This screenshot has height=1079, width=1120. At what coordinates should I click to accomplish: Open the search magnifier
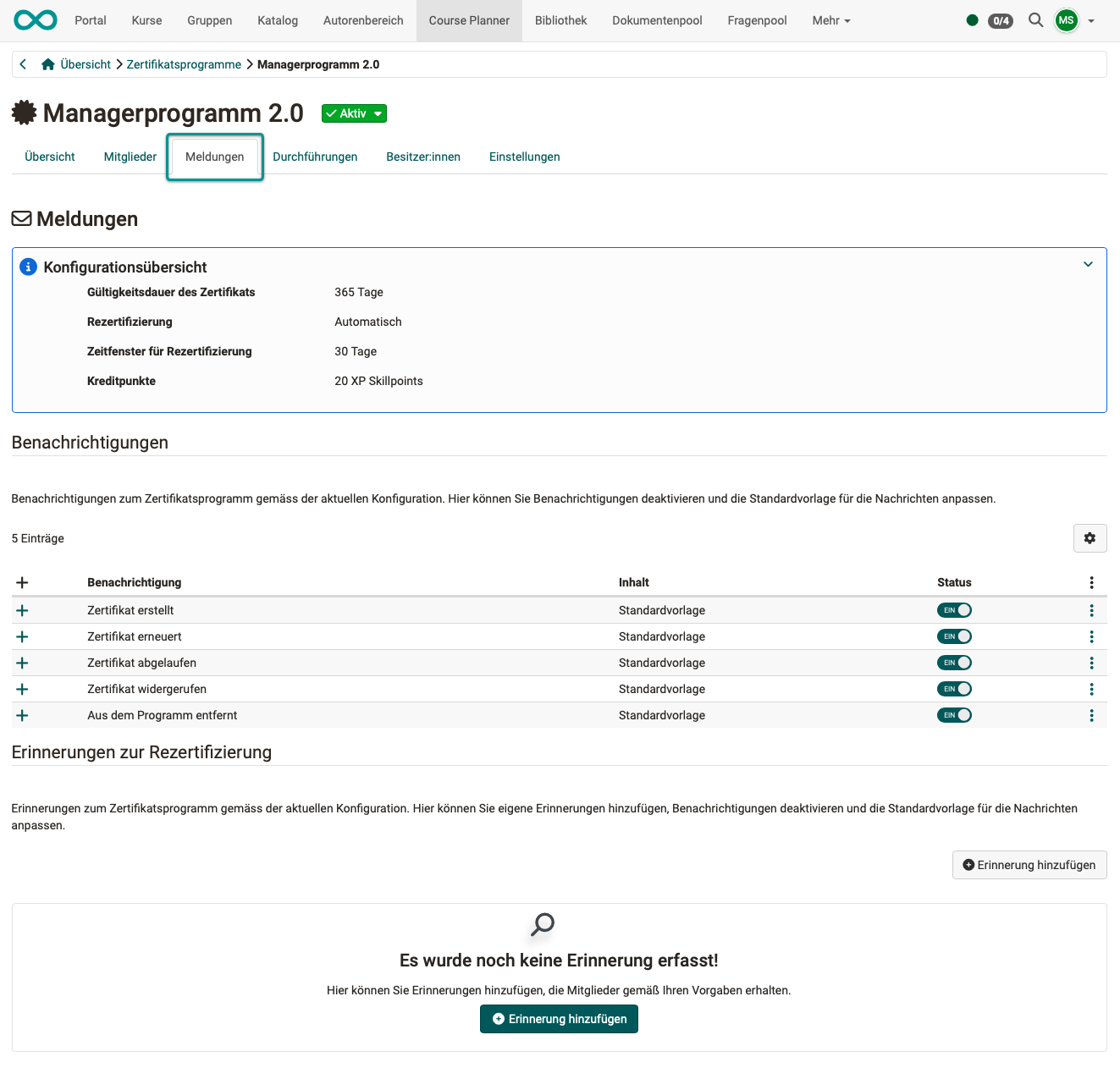pos(1035,20)
